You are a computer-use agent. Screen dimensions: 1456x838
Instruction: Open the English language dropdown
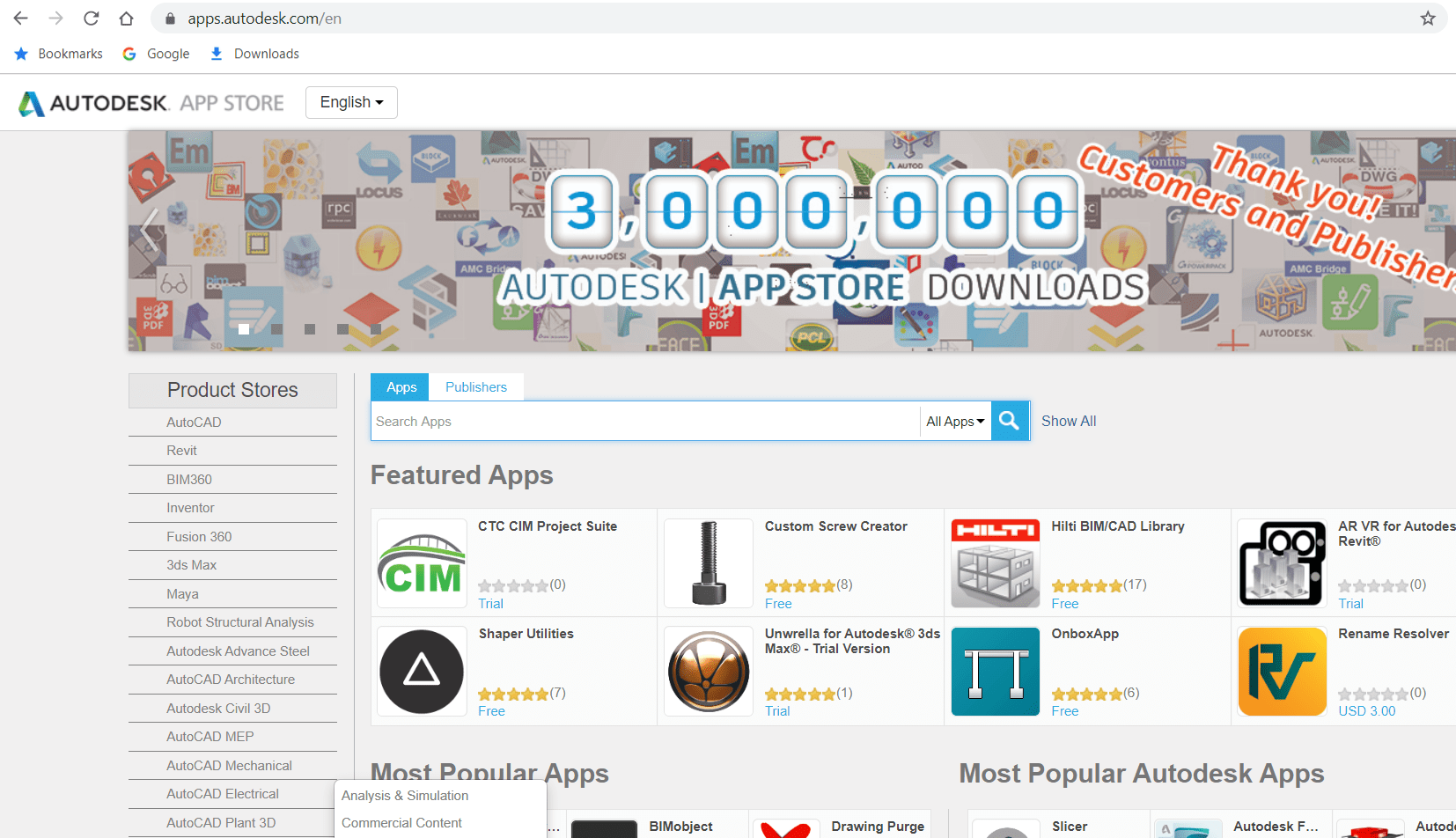pyautogui.click(x=351, y=102)
